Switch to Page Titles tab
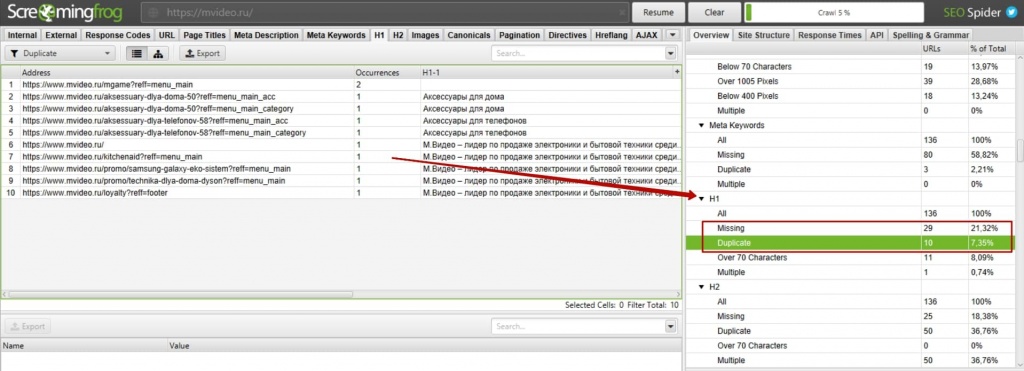Image resolution: width=1024 pixels, height=371 pixels. [204, 35]
